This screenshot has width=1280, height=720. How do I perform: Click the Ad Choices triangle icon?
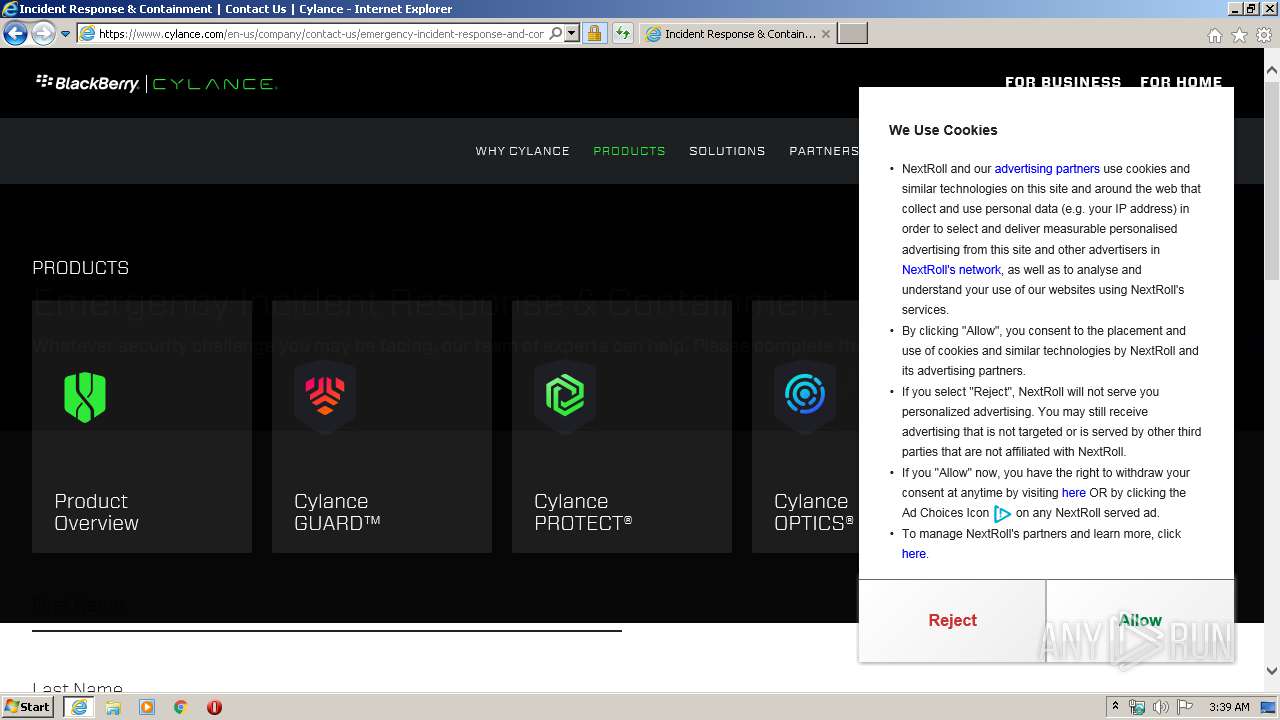[x=1002, y=514]
